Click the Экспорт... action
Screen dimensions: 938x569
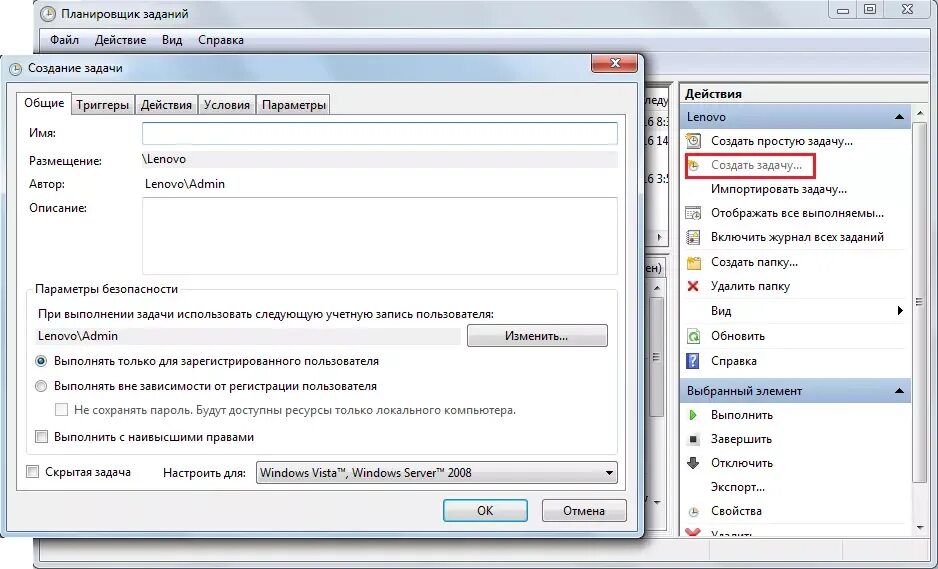pyautogui.click(x=738, y=487)
